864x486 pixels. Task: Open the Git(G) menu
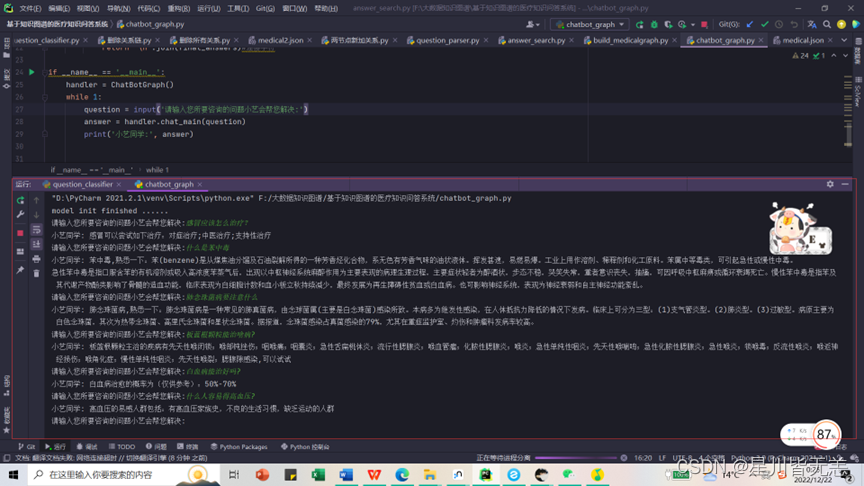265,8
